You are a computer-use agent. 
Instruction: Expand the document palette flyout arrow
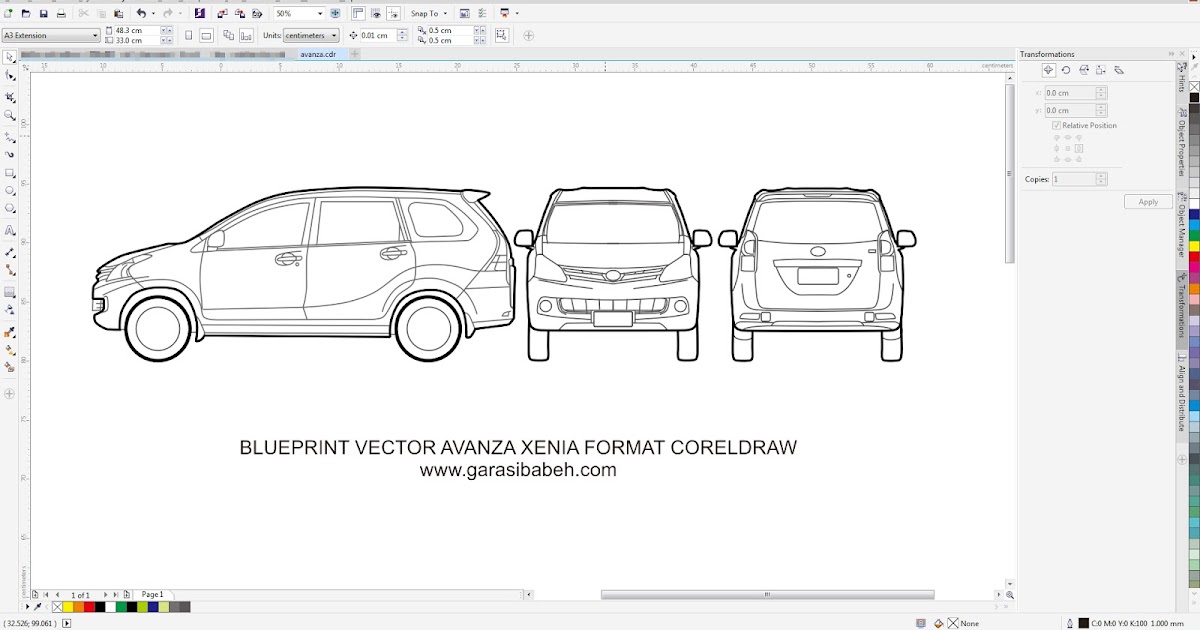(27, 607)
